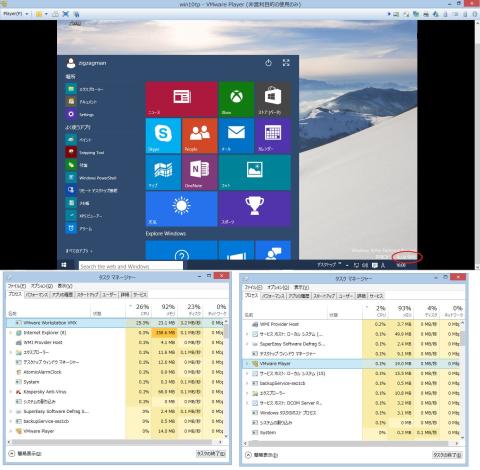480x470 pixels.
Task: Open File menu in 26% CPU Task Manager
Action: (17, 286)
